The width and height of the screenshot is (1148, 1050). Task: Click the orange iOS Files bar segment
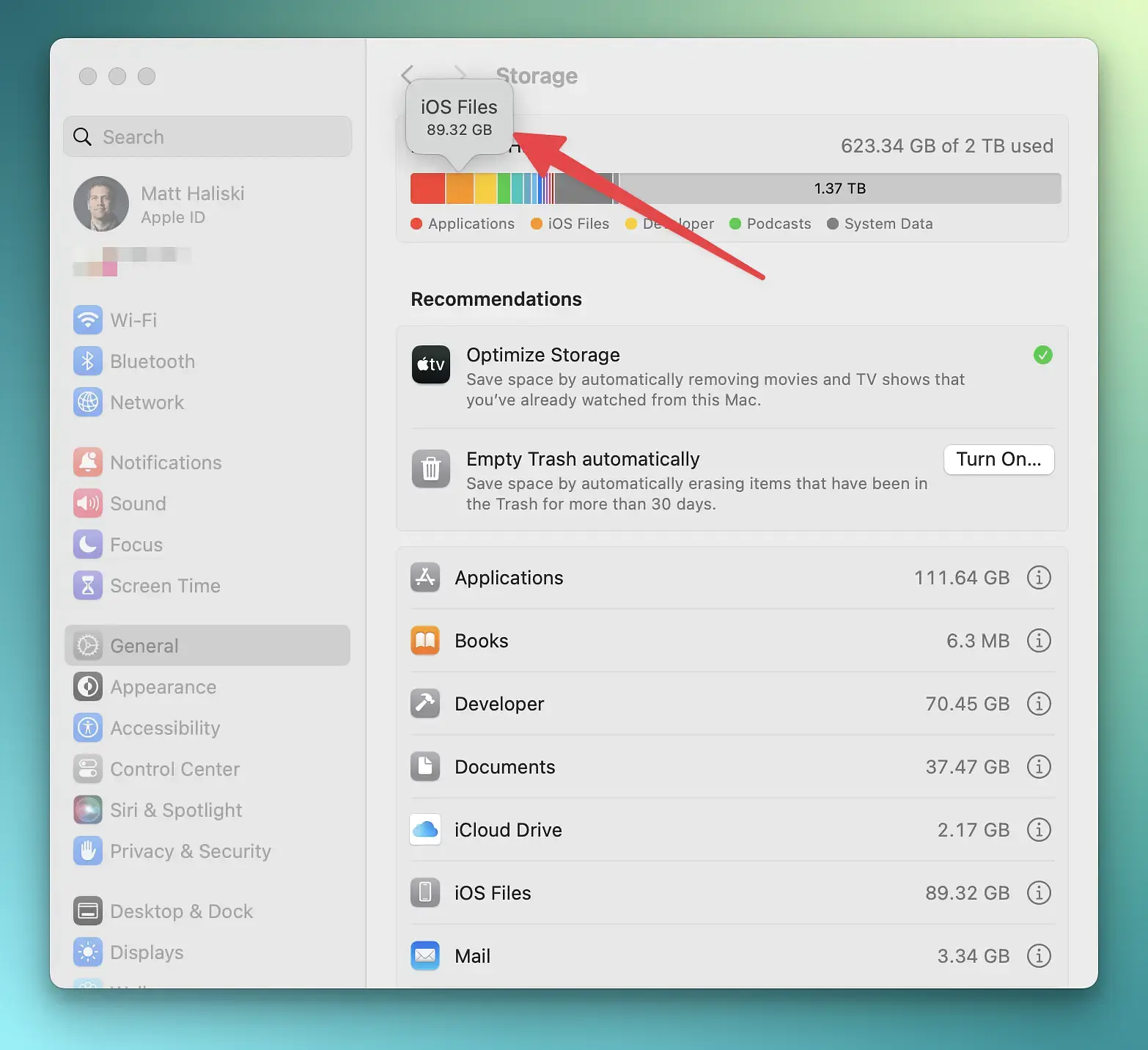[x=460, y=188]
